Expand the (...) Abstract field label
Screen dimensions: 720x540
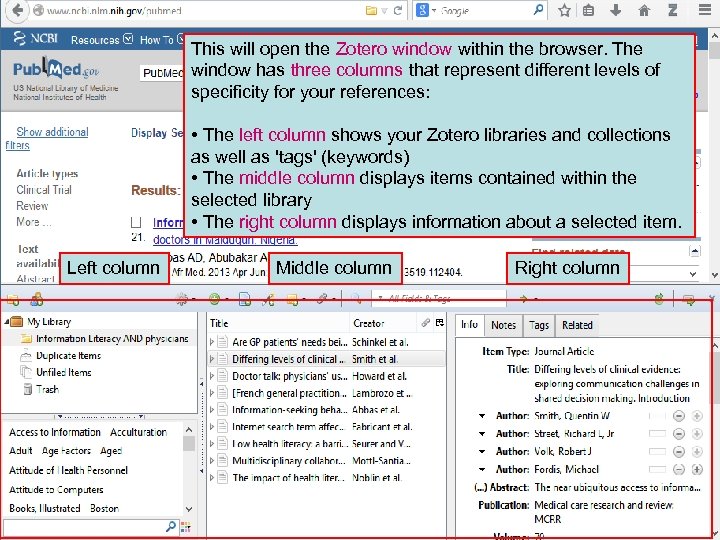tap(501, 487)
